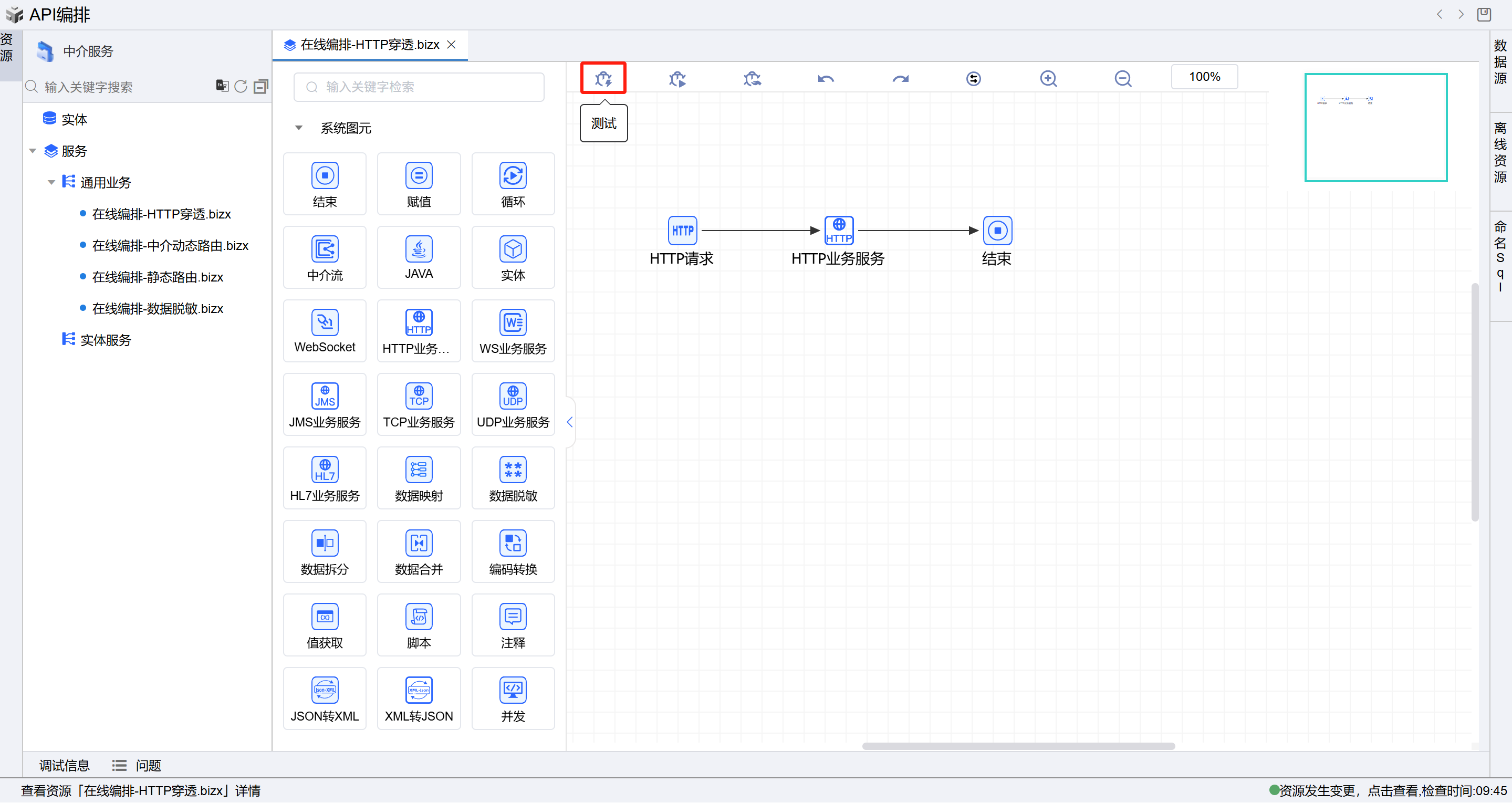Screen dimensions: 1512x803
Task: Select the 脚本 script element
Action: click(419, 624)
